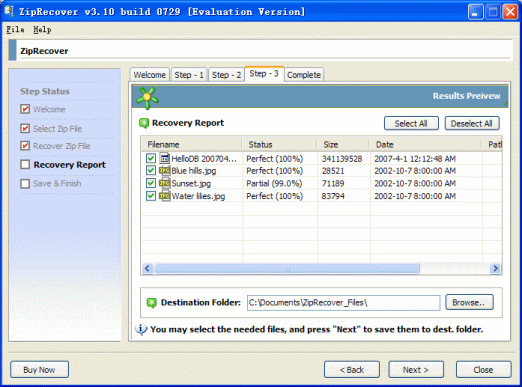Click the Close button at the bottom

(x=483, y=370)
